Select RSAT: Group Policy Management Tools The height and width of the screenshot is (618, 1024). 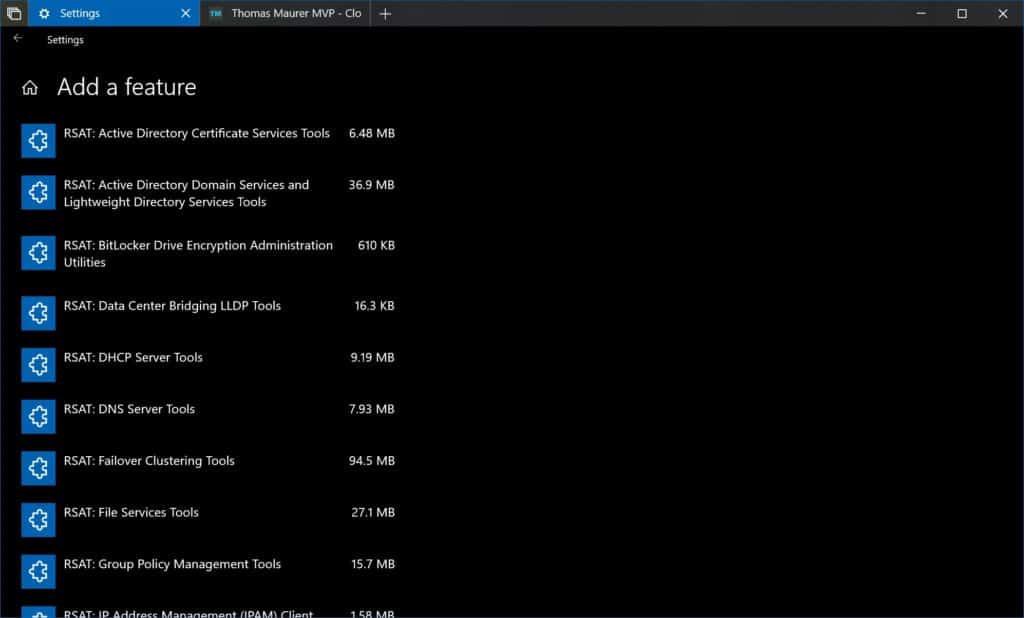pyautogui.click(x=172, y=564)
